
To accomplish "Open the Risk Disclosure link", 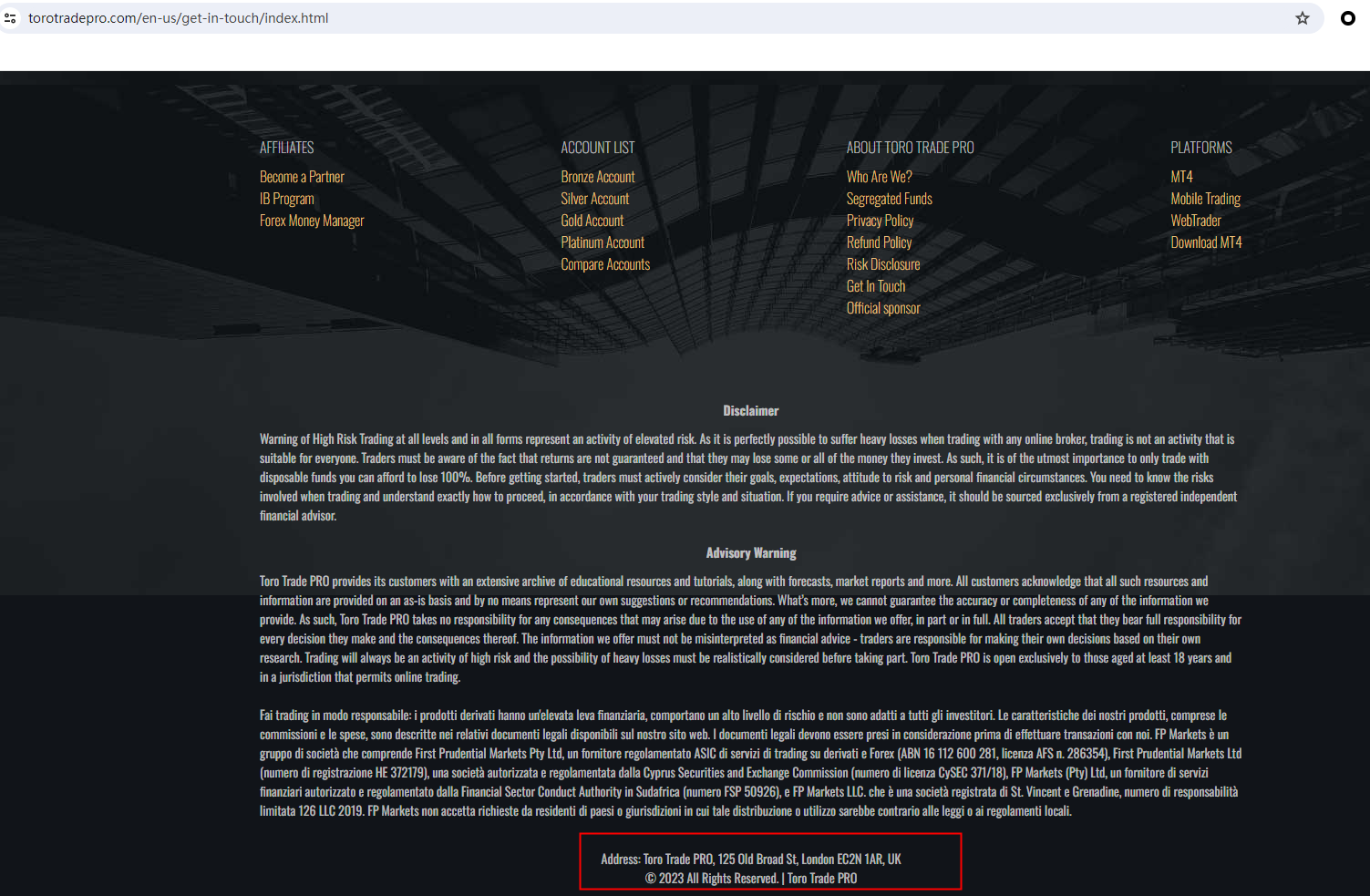I will 883,264.
